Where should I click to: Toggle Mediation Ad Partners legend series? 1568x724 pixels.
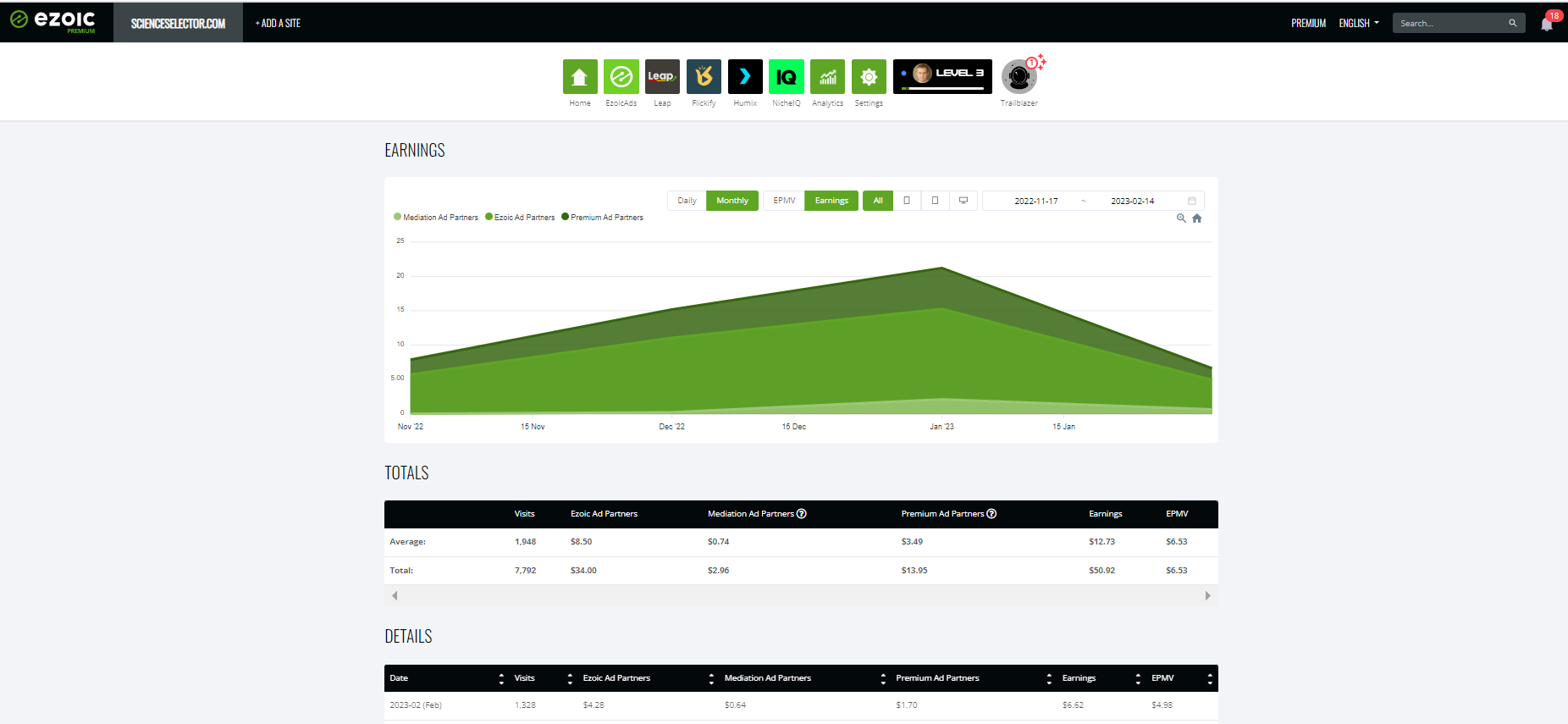[x=436, y=218]
